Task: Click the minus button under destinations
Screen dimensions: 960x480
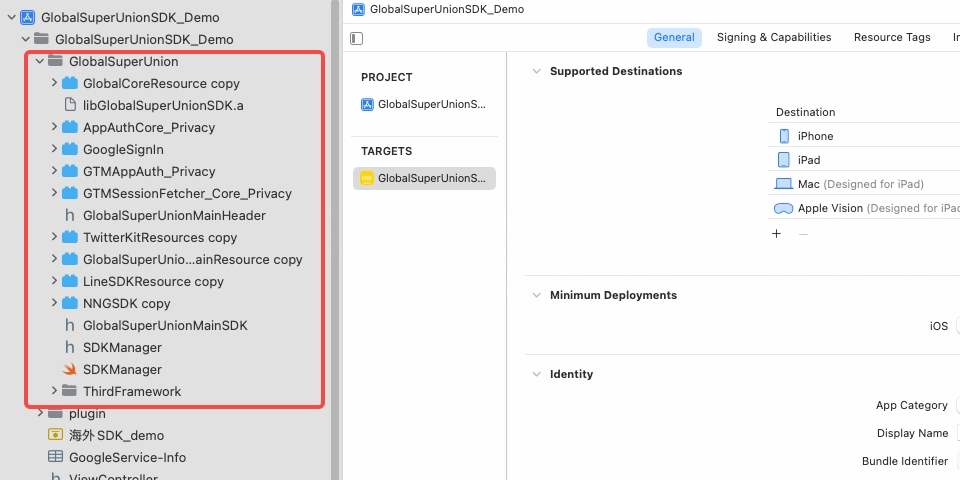Action: click(x=803, y=234)
